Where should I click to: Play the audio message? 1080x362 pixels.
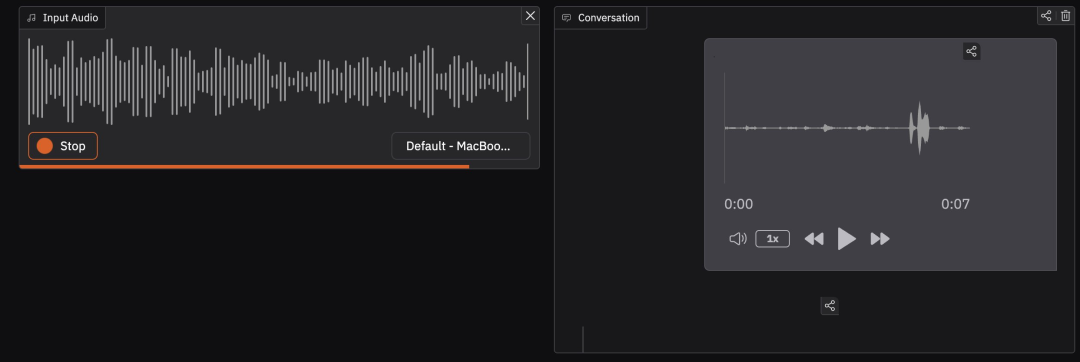click(x=847, y=239)
